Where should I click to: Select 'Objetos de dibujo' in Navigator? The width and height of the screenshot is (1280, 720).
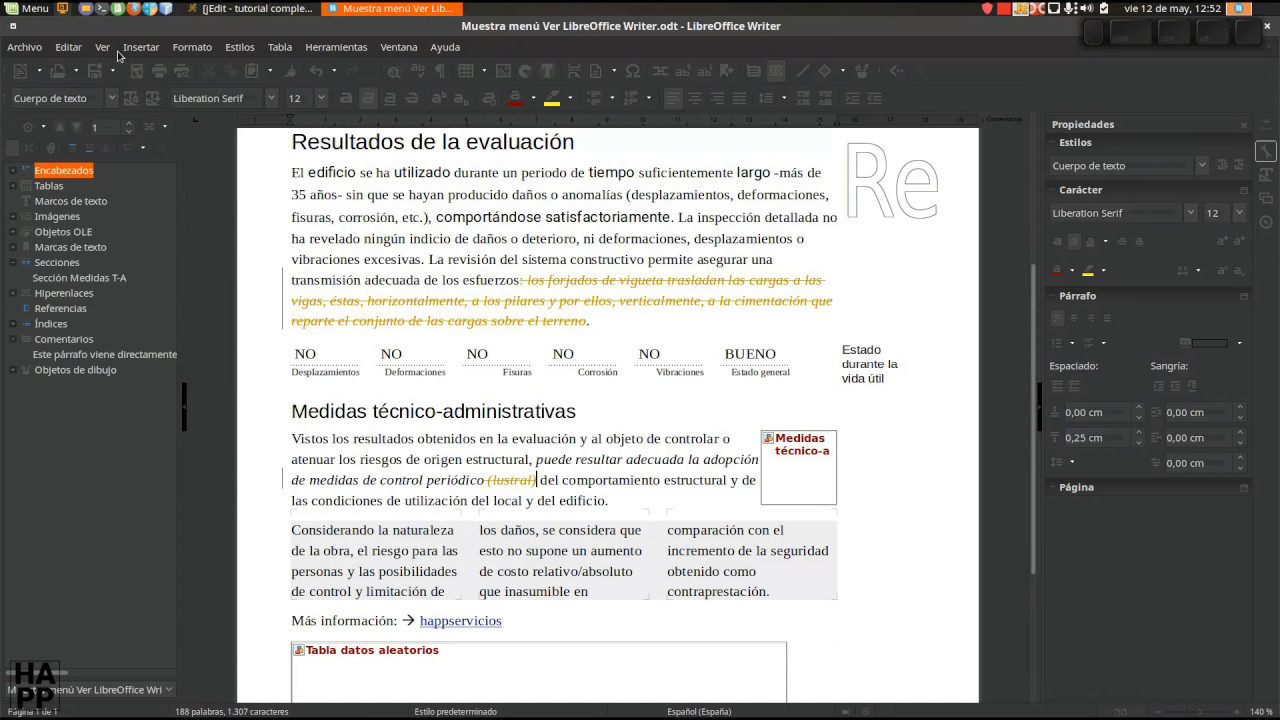pyautogui.click(x=75, y=370)
